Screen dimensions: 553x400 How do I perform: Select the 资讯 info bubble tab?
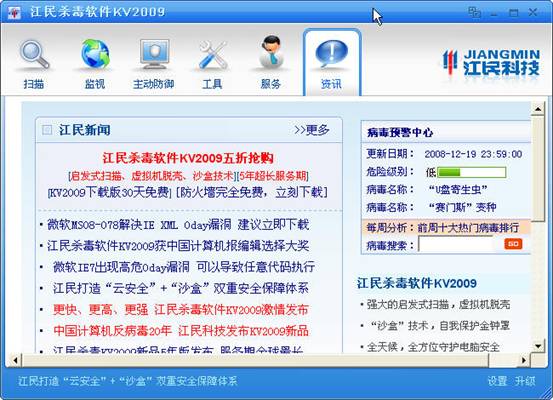point(332,63)
